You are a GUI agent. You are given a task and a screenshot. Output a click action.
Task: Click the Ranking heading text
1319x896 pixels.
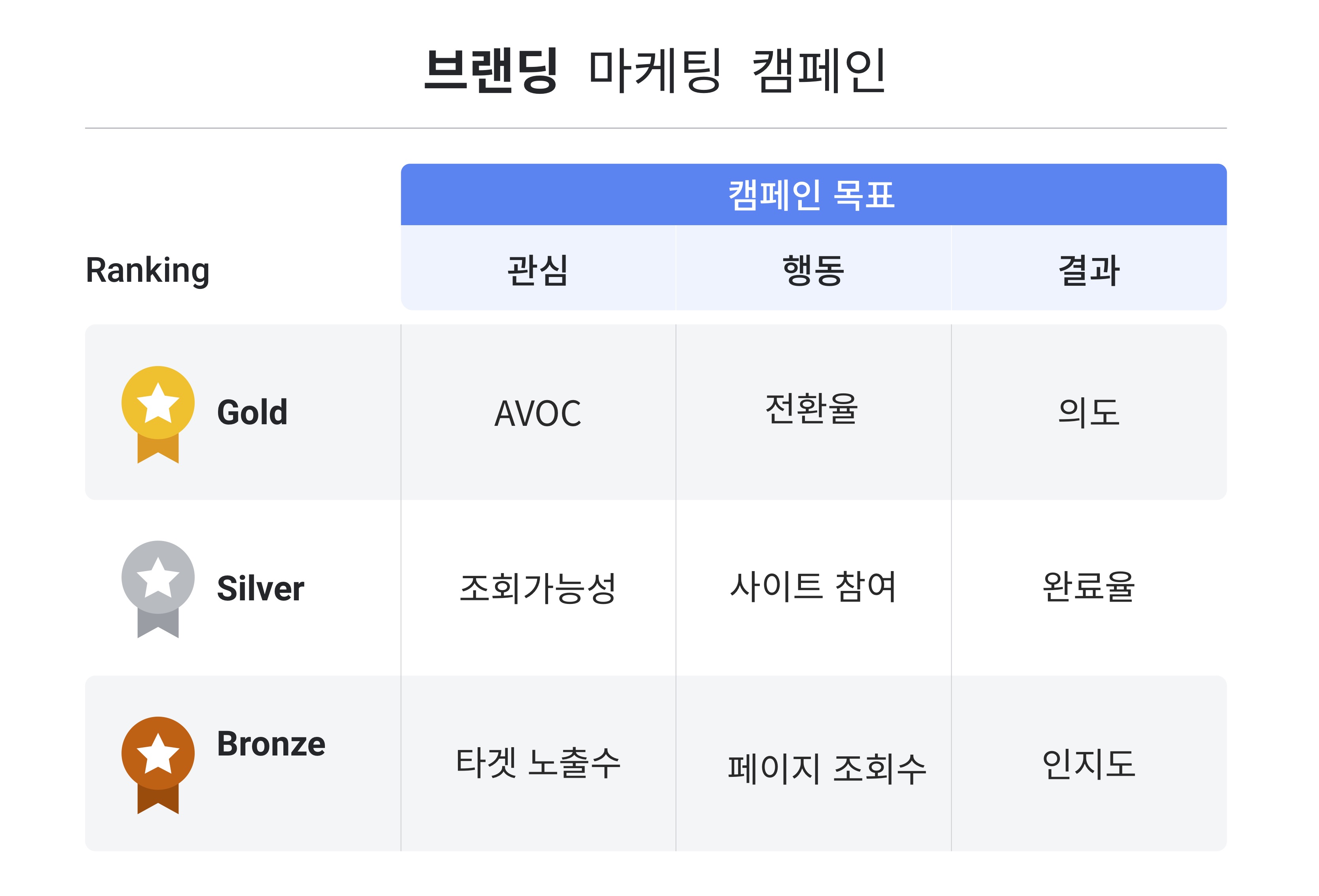(148, 271)
